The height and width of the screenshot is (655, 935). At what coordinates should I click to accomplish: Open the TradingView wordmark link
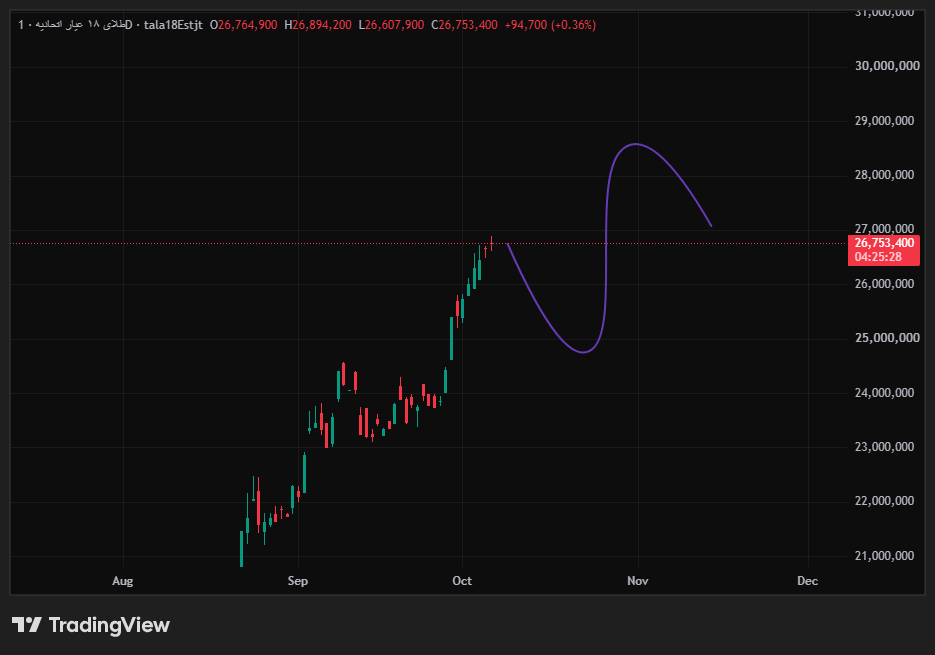(109, 625)
